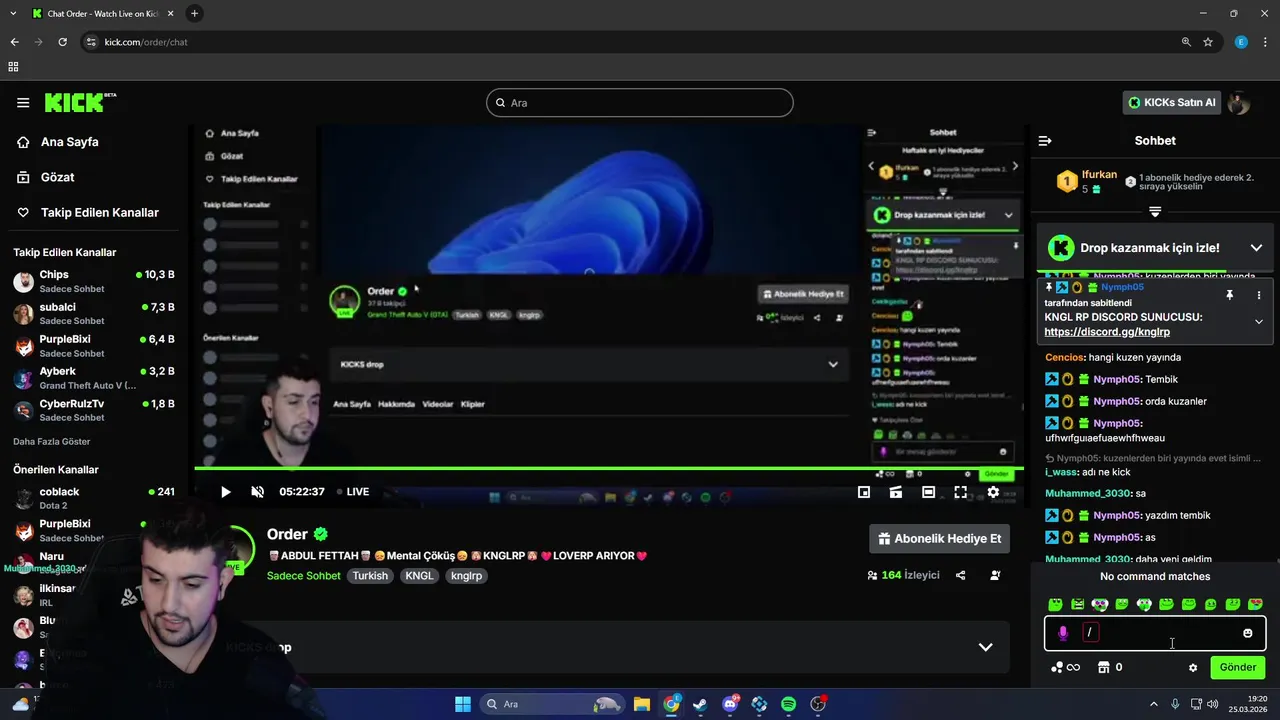Viewport: 1280px width, 720px height.
Task: Toggle fullscreen in the video player
Action: (960, 492)
